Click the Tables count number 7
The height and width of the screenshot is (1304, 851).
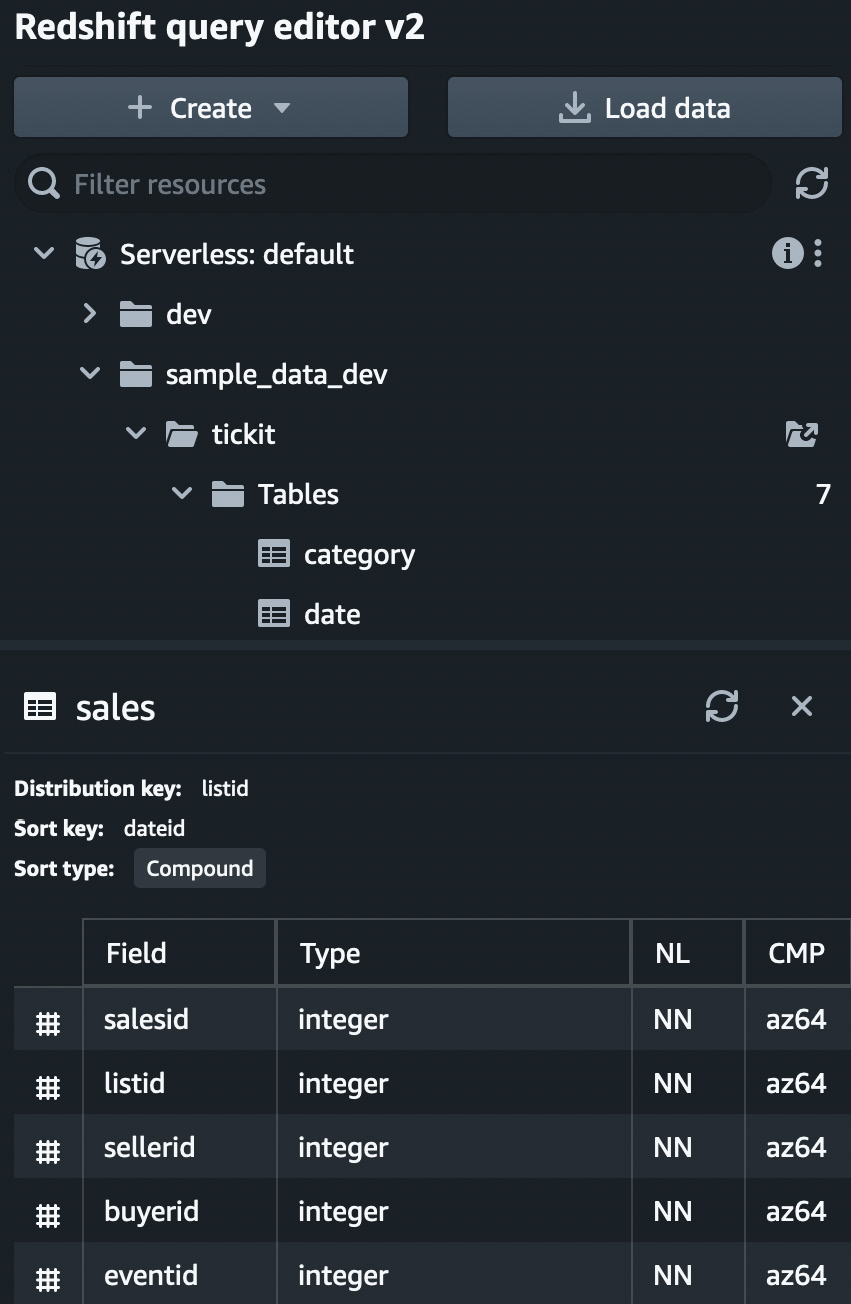pos(823,494)
